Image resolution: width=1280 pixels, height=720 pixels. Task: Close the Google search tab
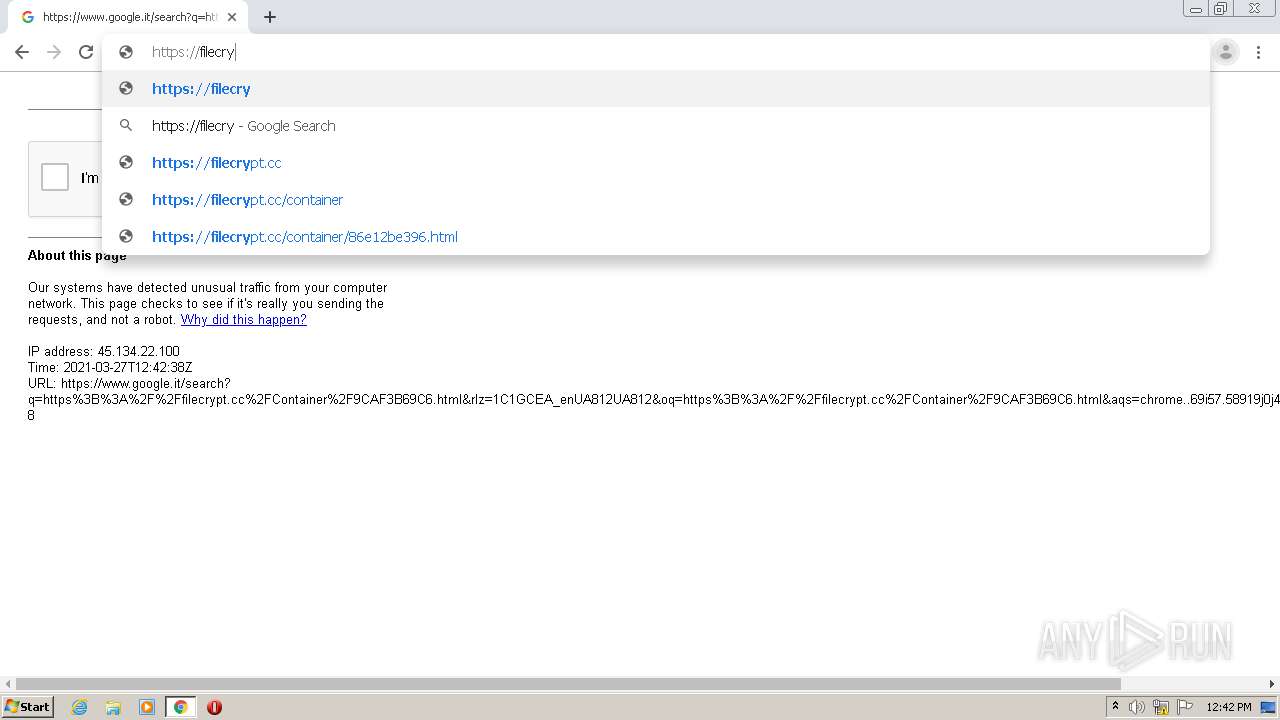(x=231, y=17)
